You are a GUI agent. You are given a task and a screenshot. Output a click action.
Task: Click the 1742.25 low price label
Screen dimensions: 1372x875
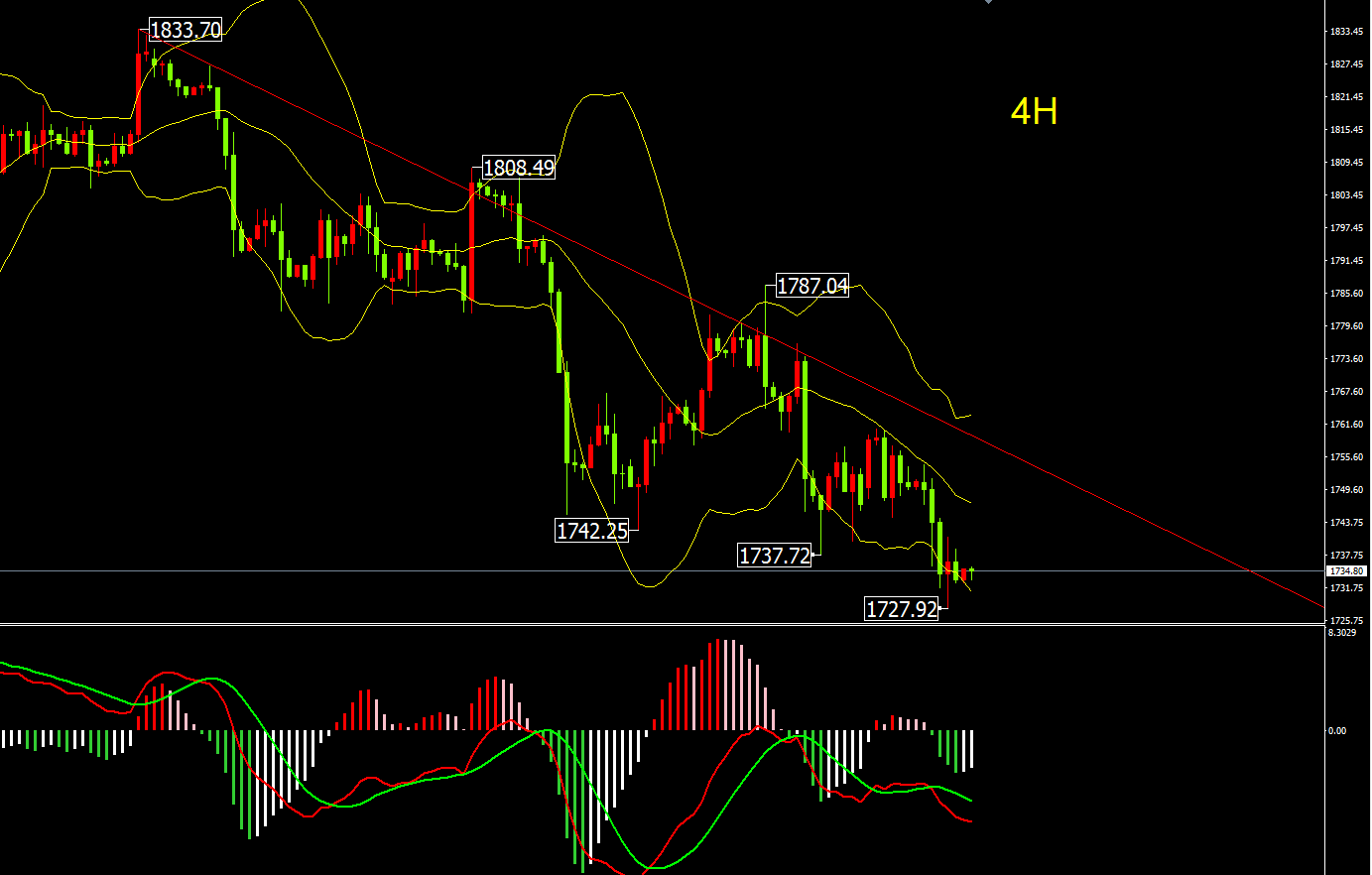592,531
